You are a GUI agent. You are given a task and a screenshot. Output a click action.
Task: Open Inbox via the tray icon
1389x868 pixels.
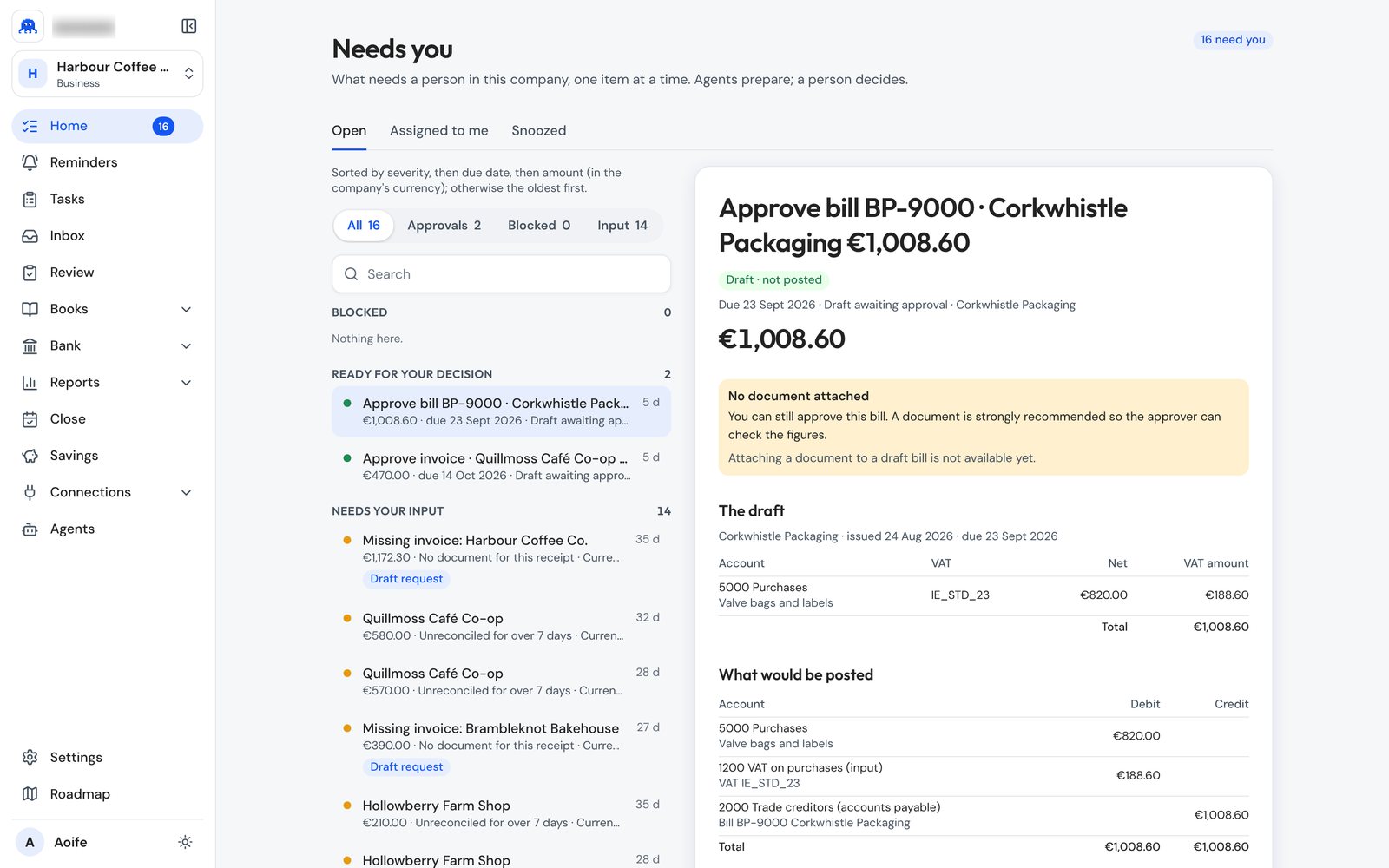click(30, 235)
